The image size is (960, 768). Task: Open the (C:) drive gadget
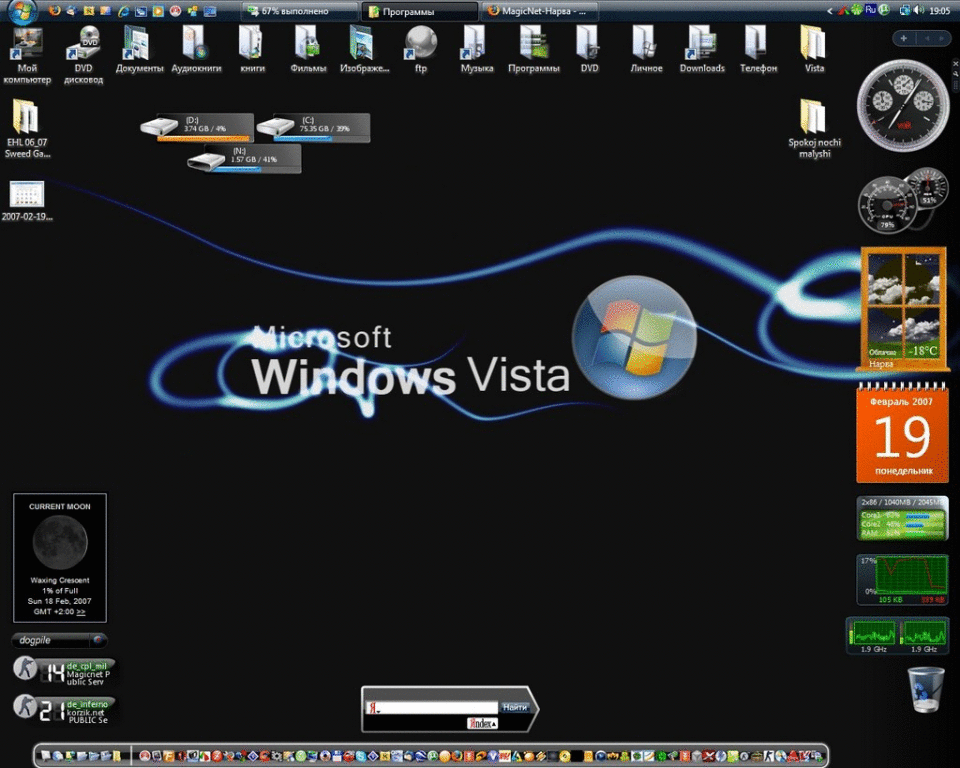pyautogui.click(x=313, y=127)
